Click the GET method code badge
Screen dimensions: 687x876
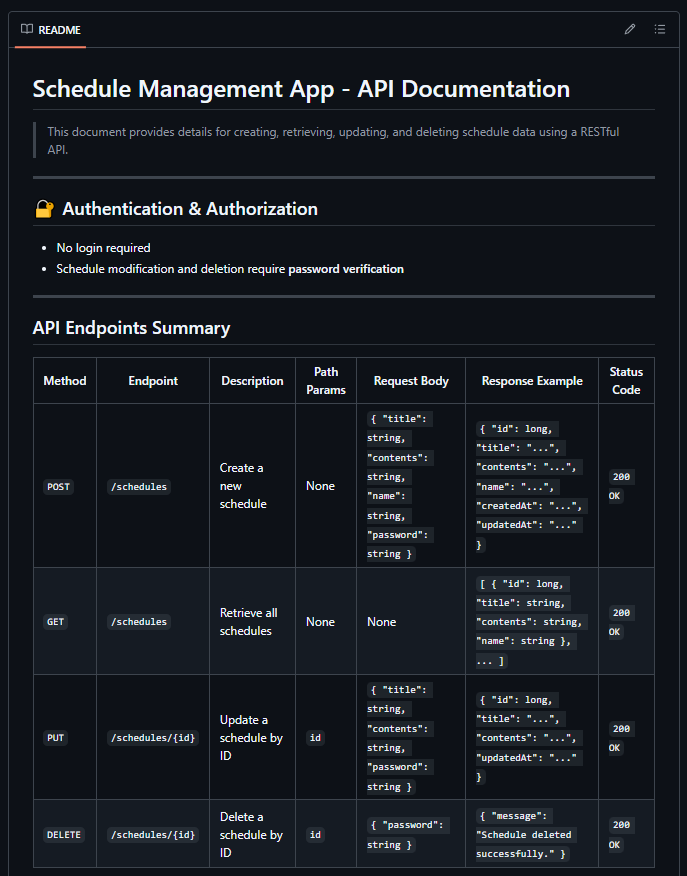[55, 622]
